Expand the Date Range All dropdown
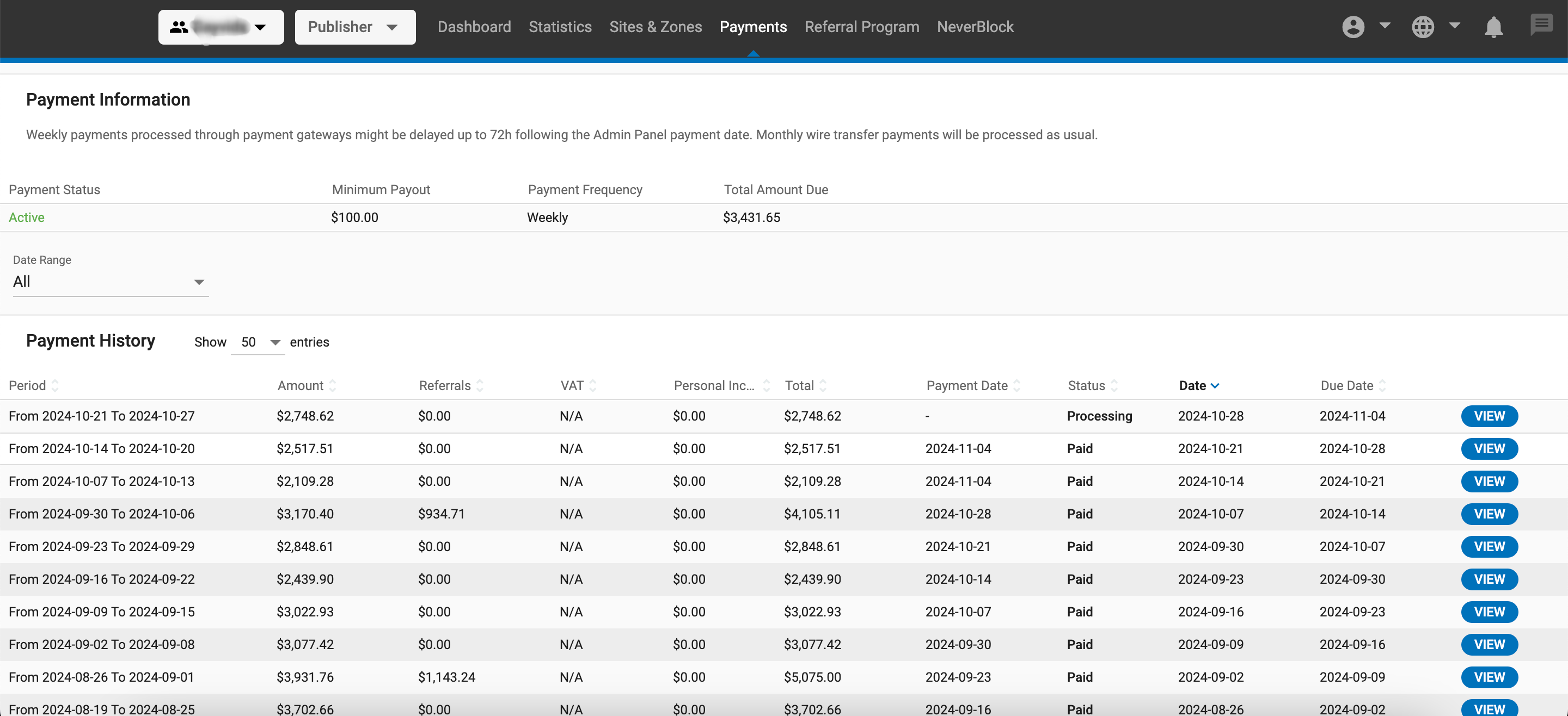Viewport: 1568px width, 716px height. [110, 282]
